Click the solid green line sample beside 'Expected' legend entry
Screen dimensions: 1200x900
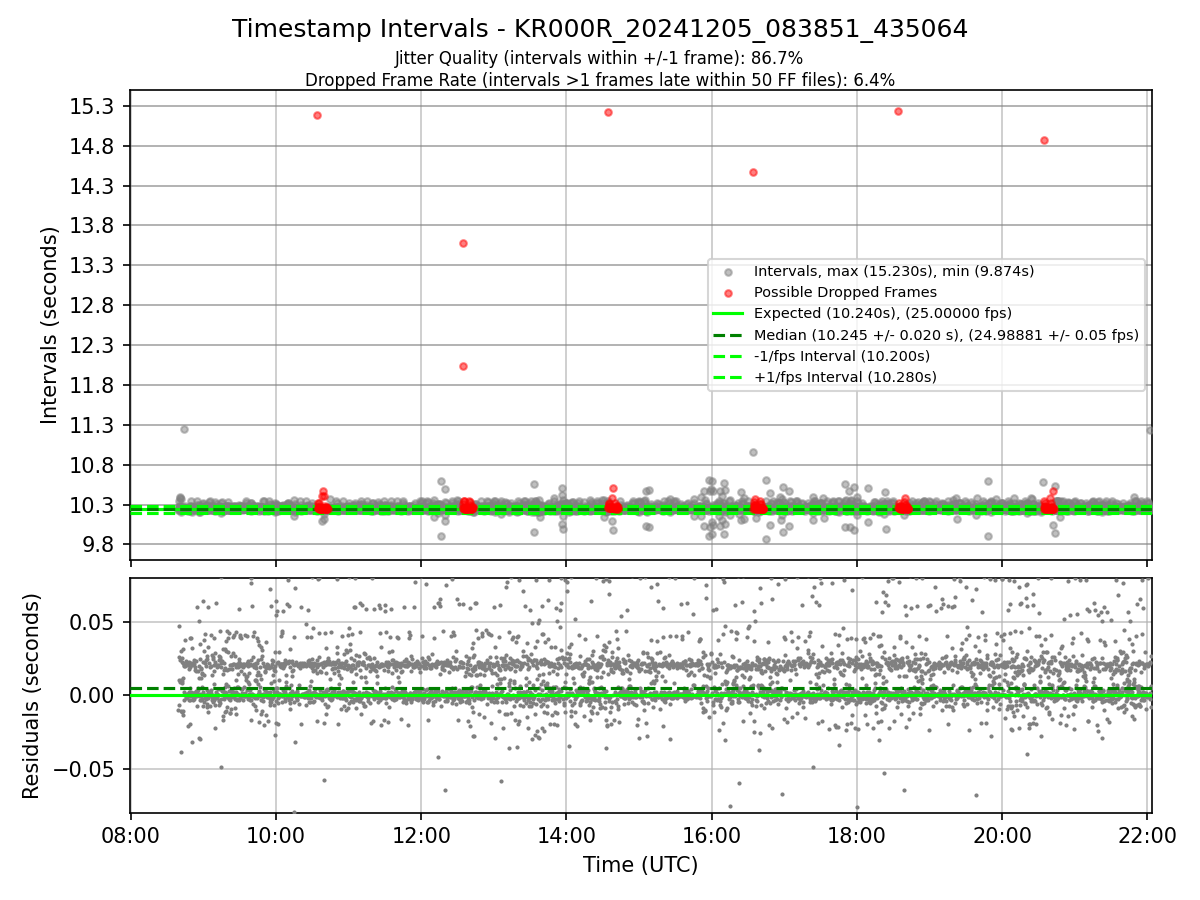(728, 314)
